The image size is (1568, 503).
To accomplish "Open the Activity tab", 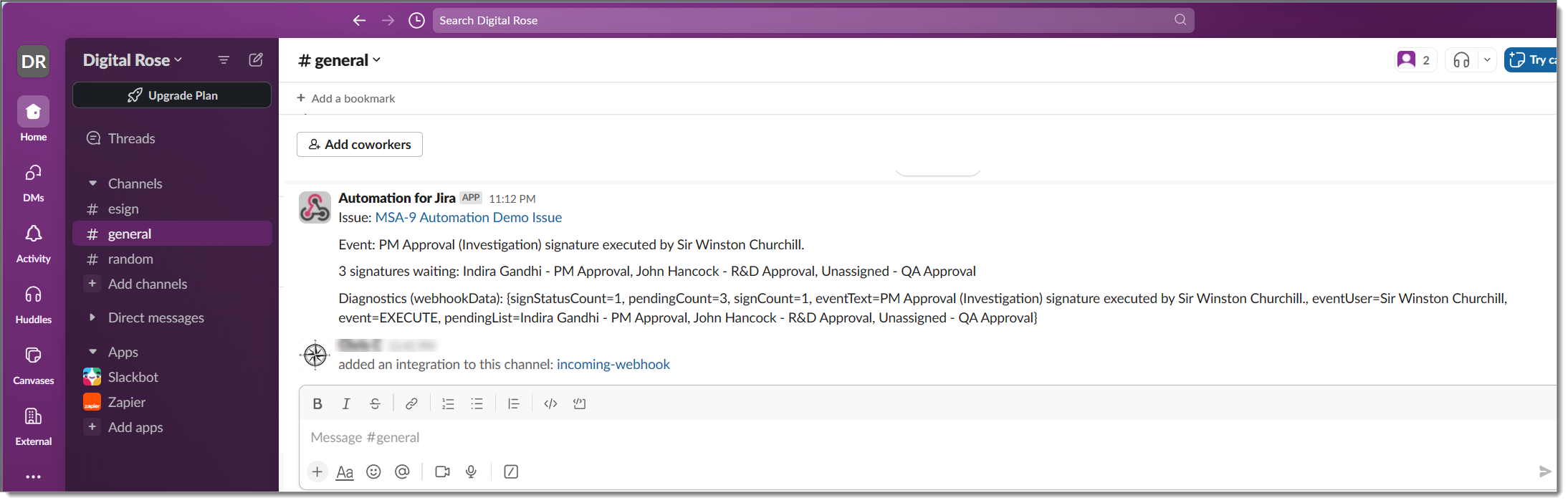I will 33,242.
